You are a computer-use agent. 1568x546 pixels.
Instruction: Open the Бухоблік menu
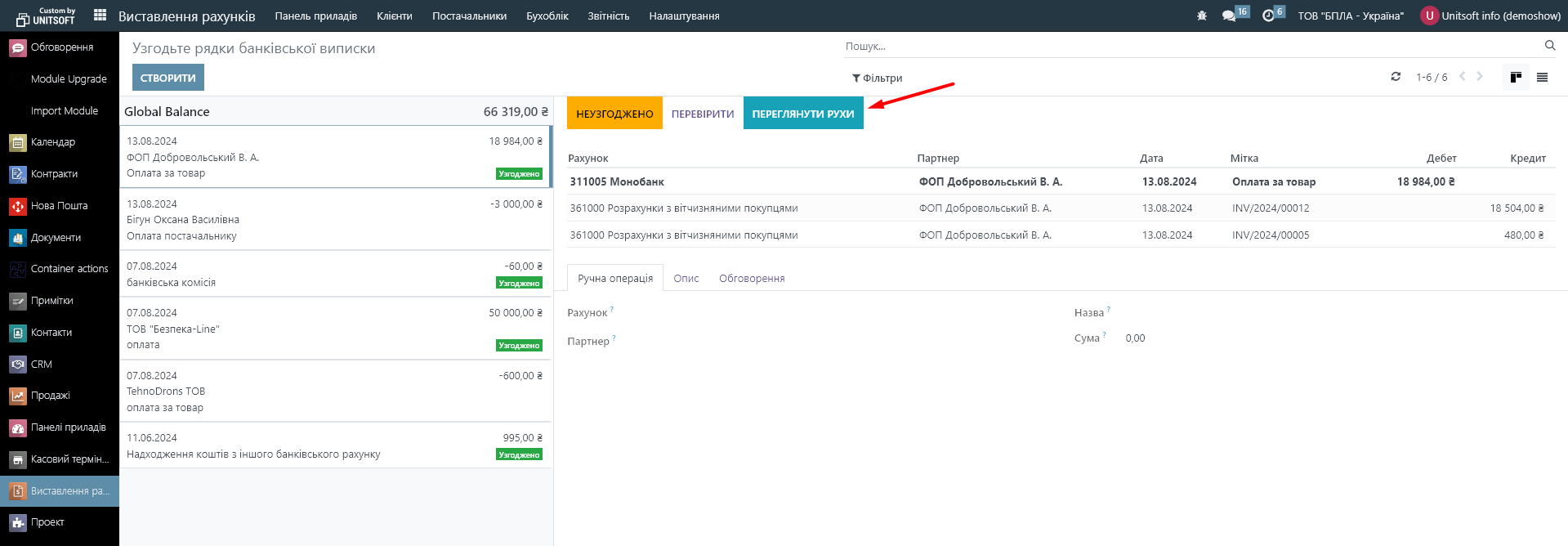(x=547, y=16)
